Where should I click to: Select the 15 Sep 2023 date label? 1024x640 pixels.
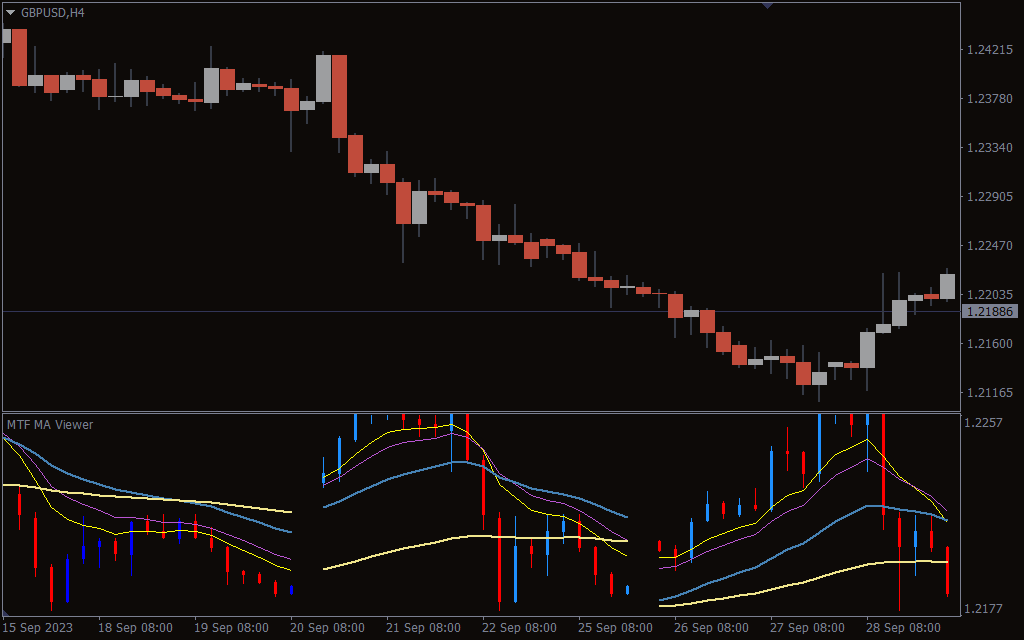(38, 628)
